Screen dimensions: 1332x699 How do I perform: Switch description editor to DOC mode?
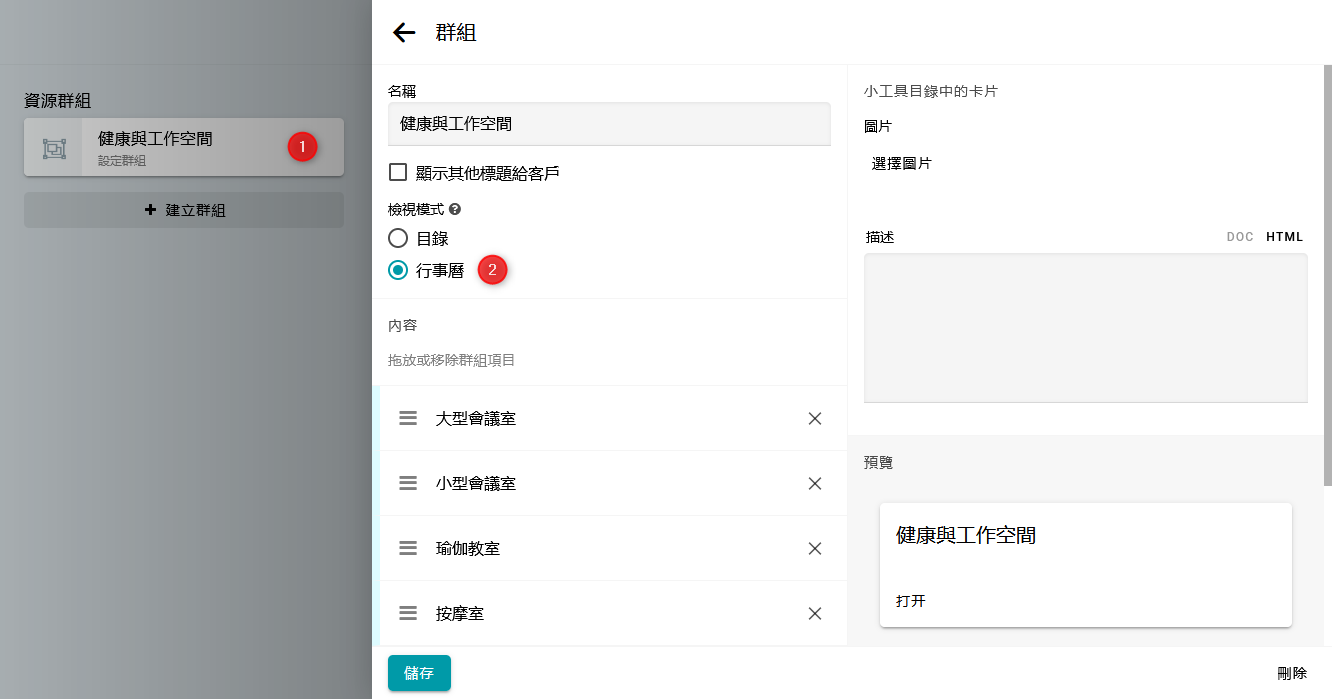[x=1240, y=237]
